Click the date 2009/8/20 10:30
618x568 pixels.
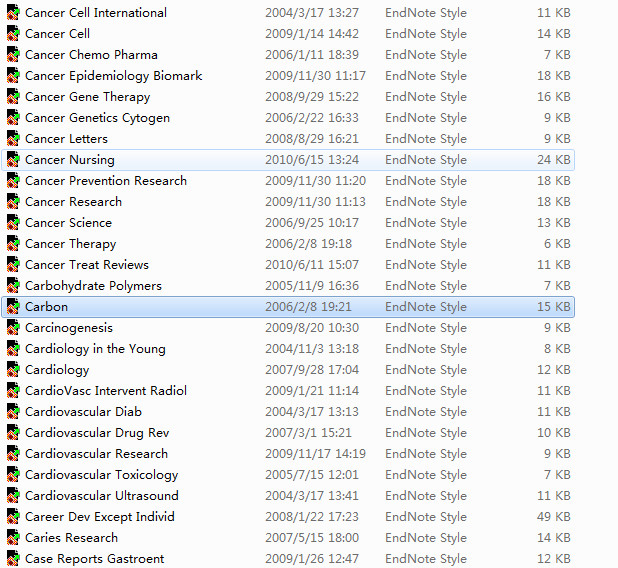tap(312, 328)
